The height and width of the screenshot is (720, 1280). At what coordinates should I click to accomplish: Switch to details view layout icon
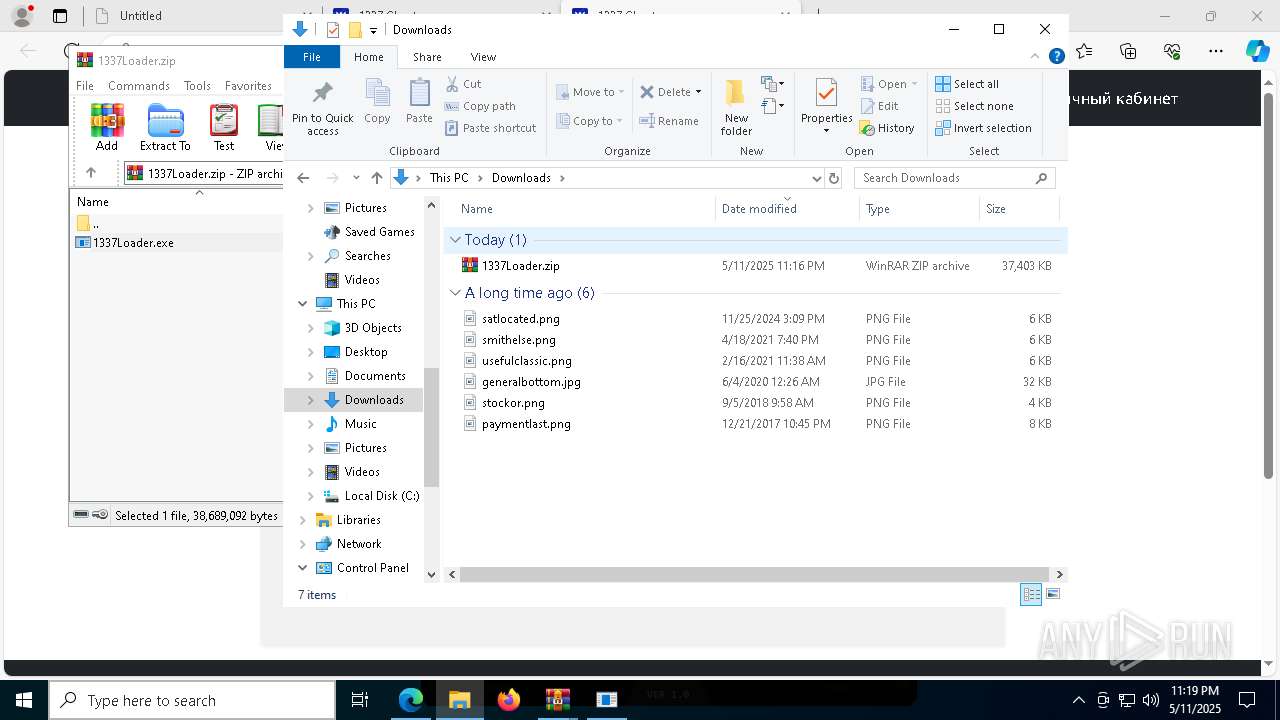pyautogui.click(x=1031, y=594)
